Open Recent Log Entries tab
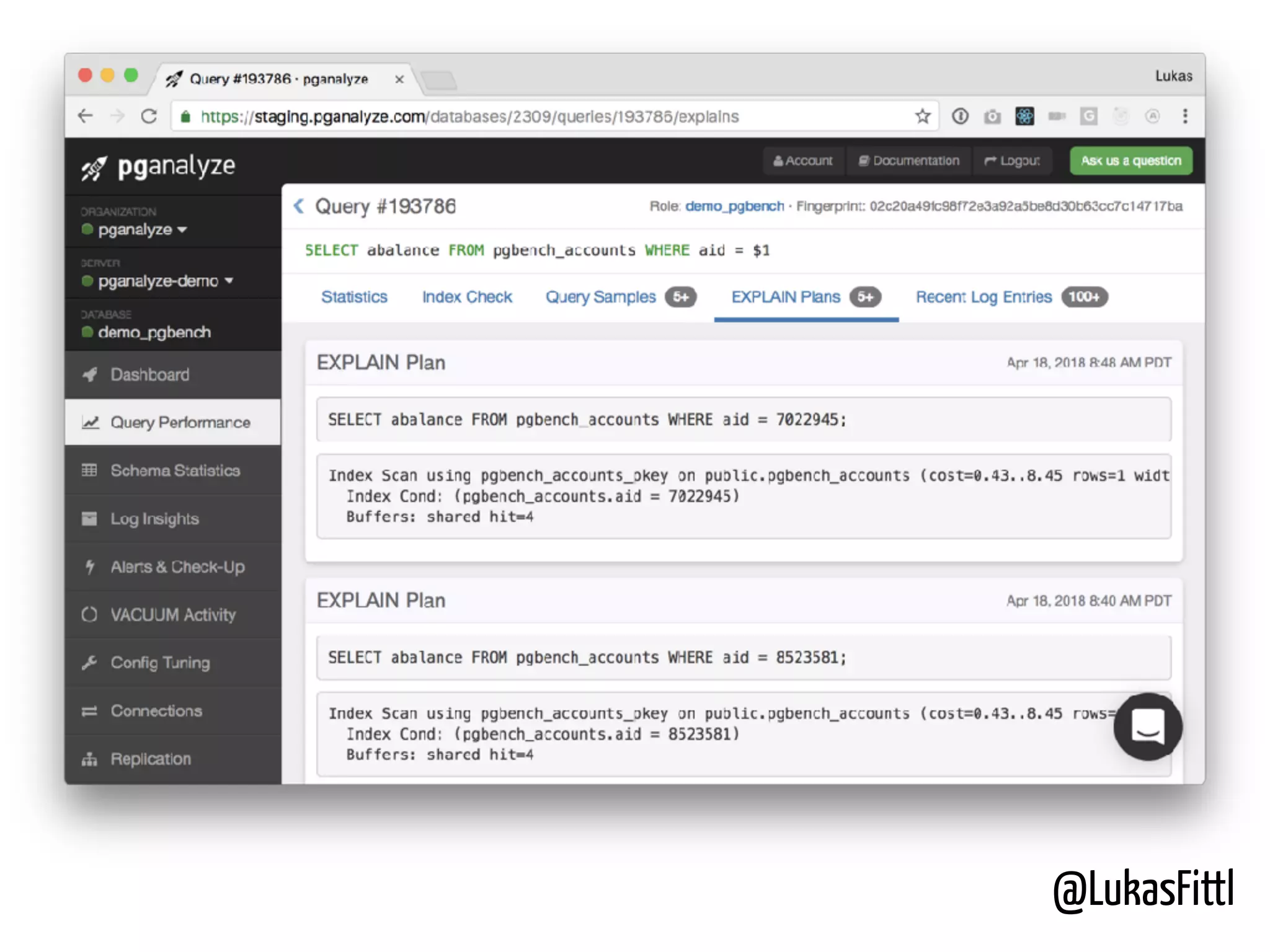1270x952 pixels. click(x=984, y=297)
